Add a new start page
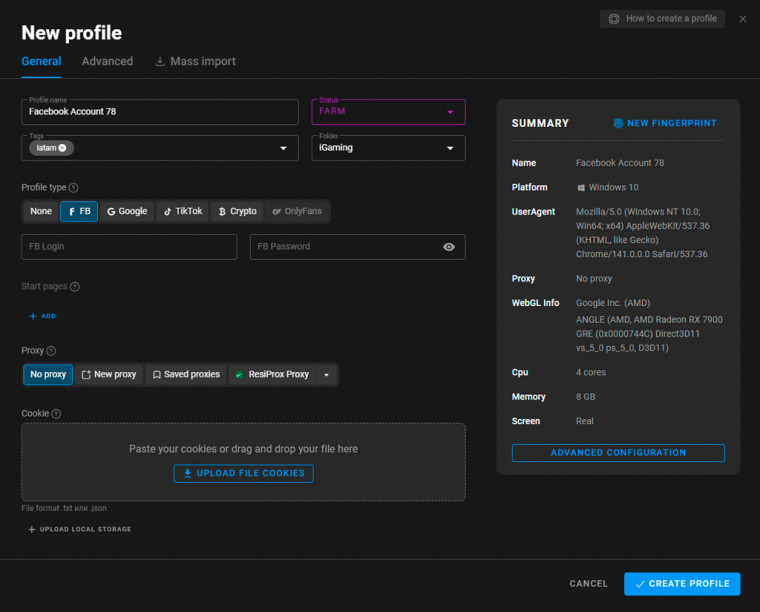Viewport: 760px width, 612px height. [x=42, y=316]
